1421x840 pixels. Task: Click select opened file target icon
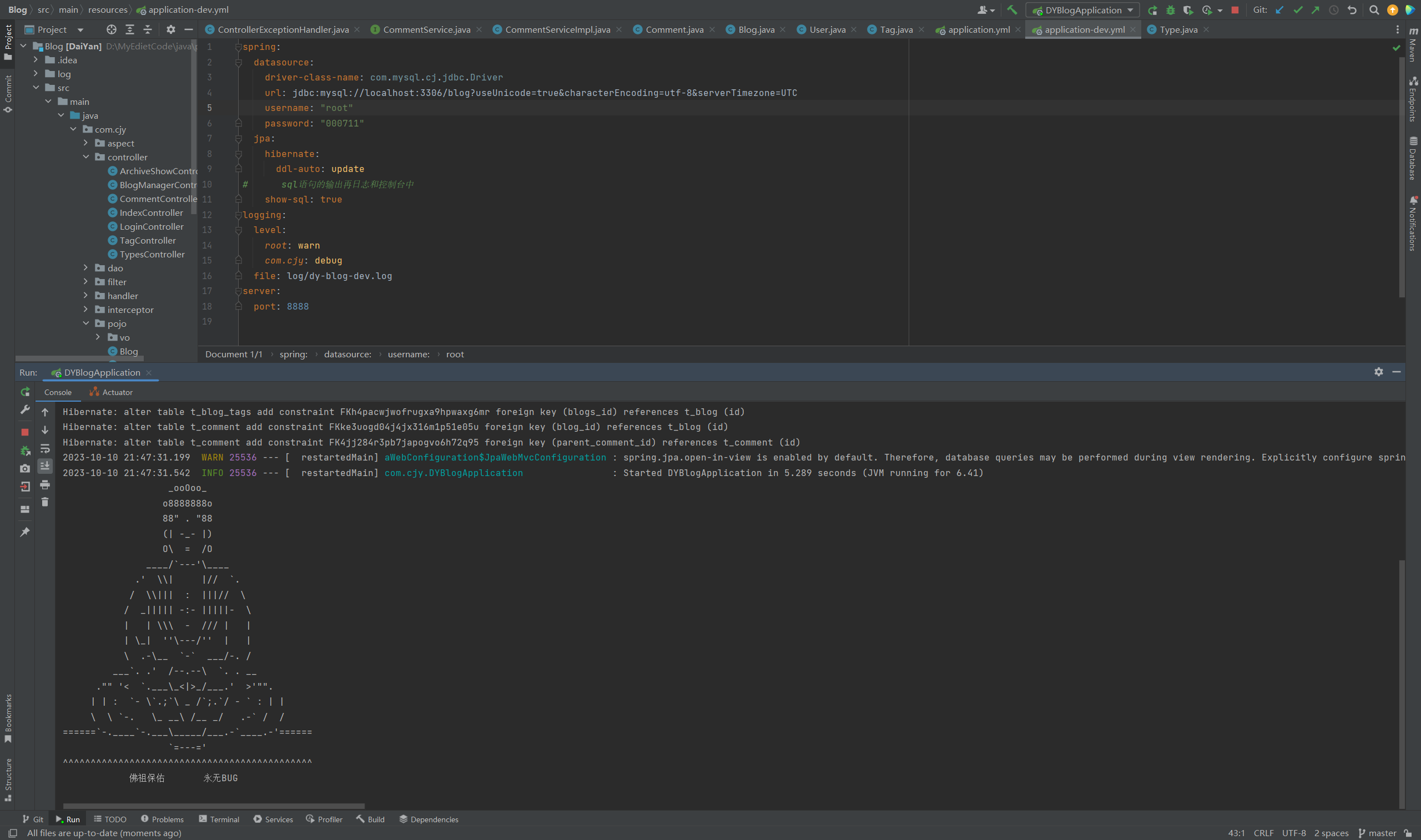pos(112,29)
